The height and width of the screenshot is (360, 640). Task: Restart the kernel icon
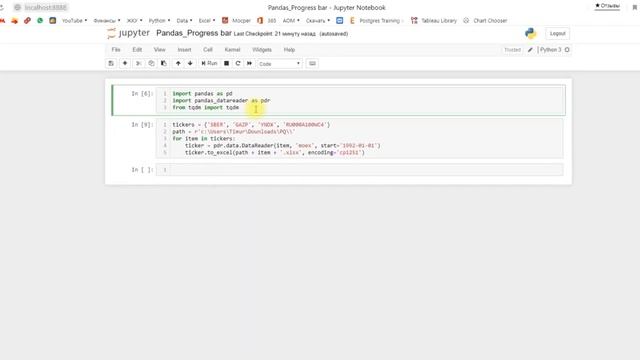pos(238,63)
